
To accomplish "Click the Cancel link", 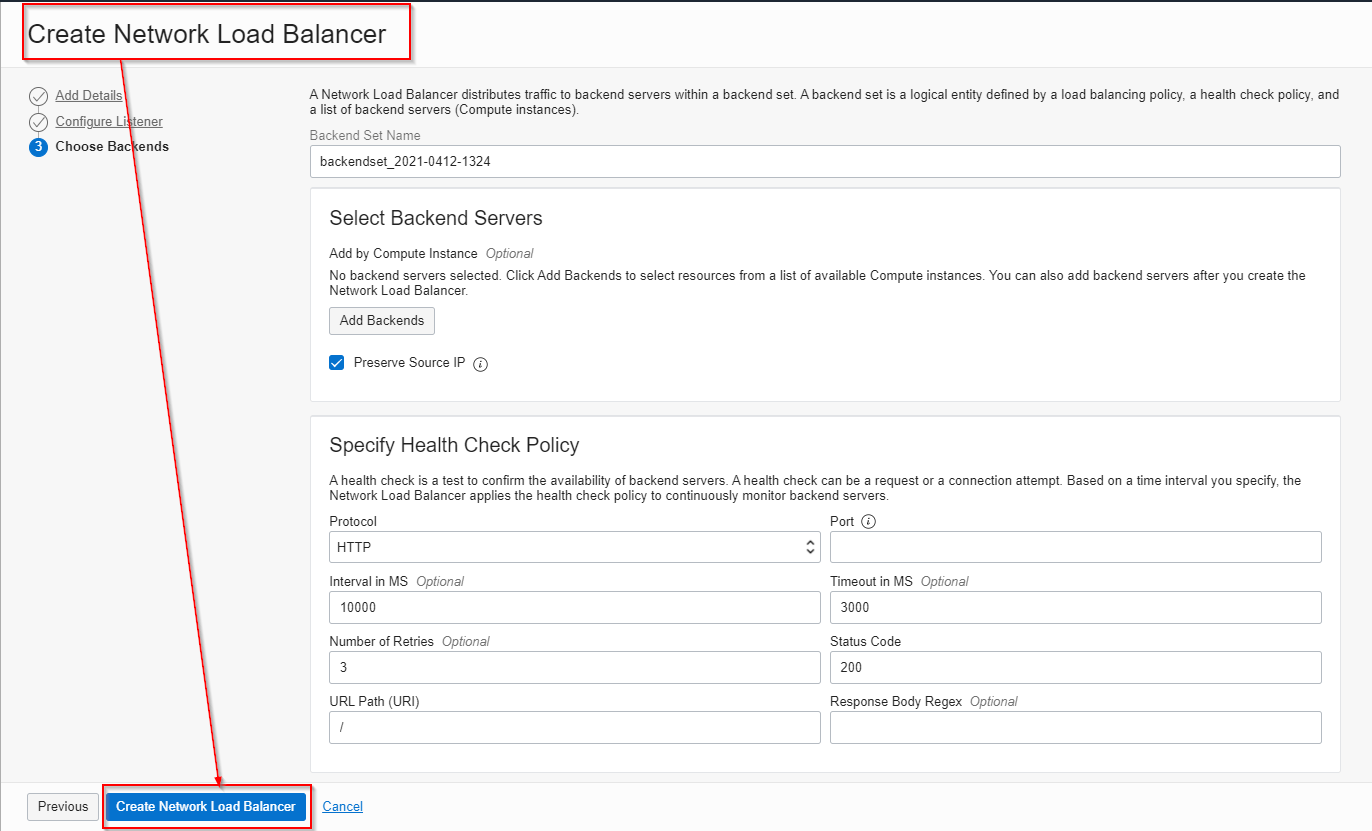I will tap(342, 807).
